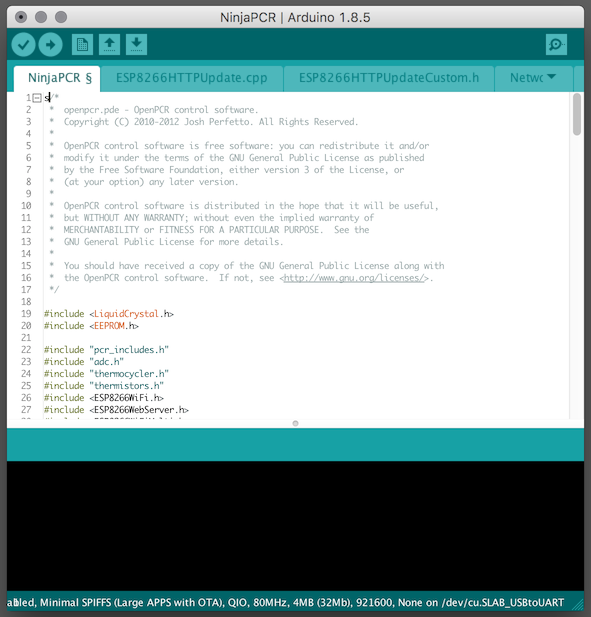Click the black console output area
Image resolution: width=591 pixels, height=617 pixels.
point(295,526)
